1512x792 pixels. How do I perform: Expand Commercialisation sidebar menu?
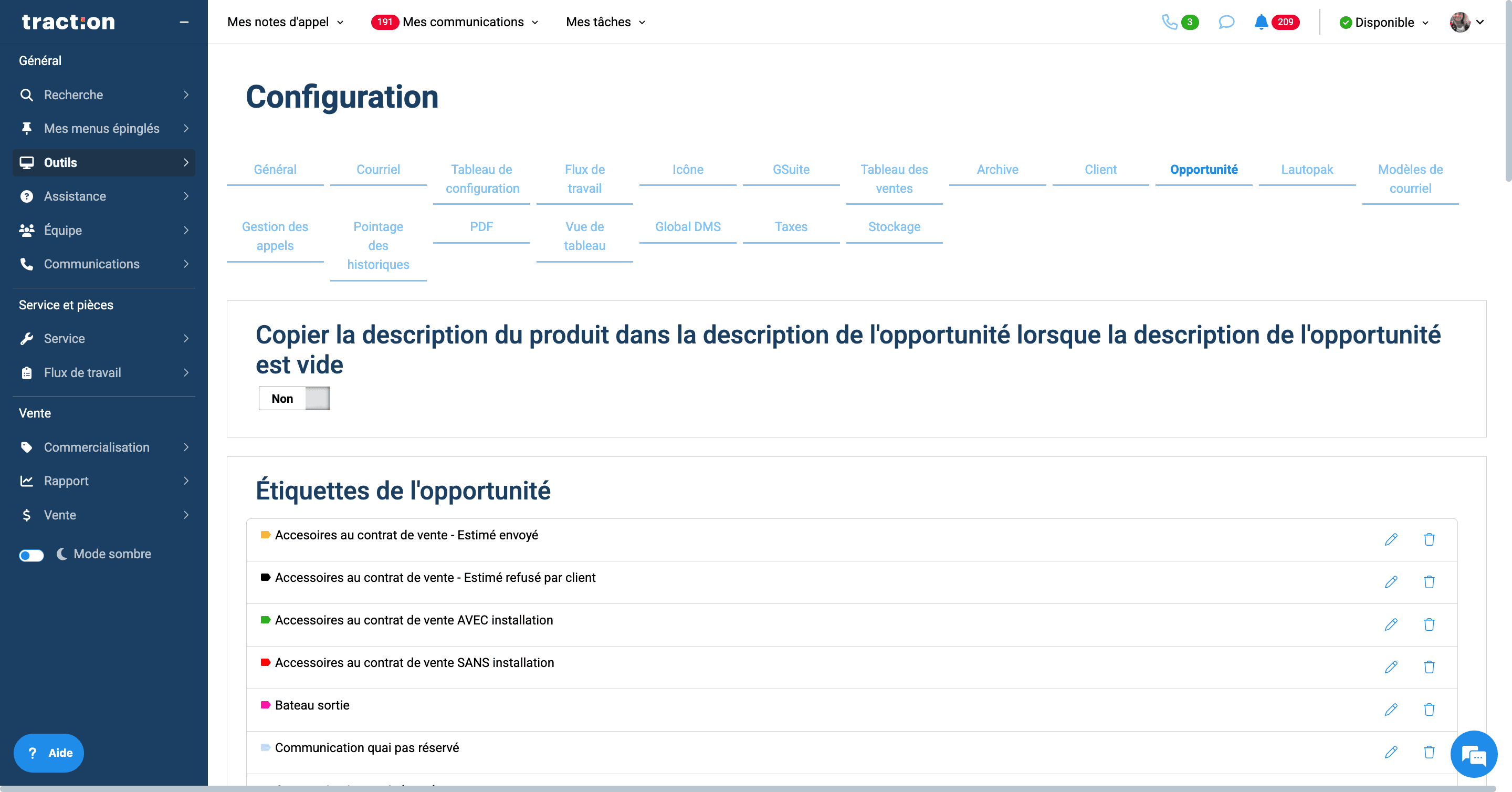(104, 447)
